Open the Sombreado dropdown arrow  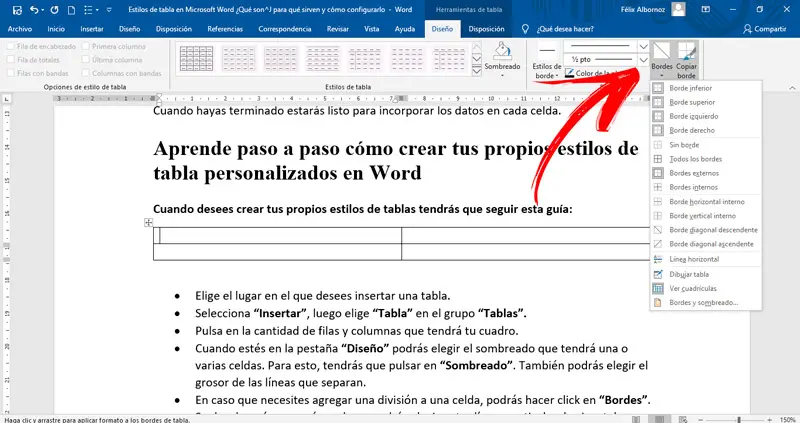tap(503, 76)
